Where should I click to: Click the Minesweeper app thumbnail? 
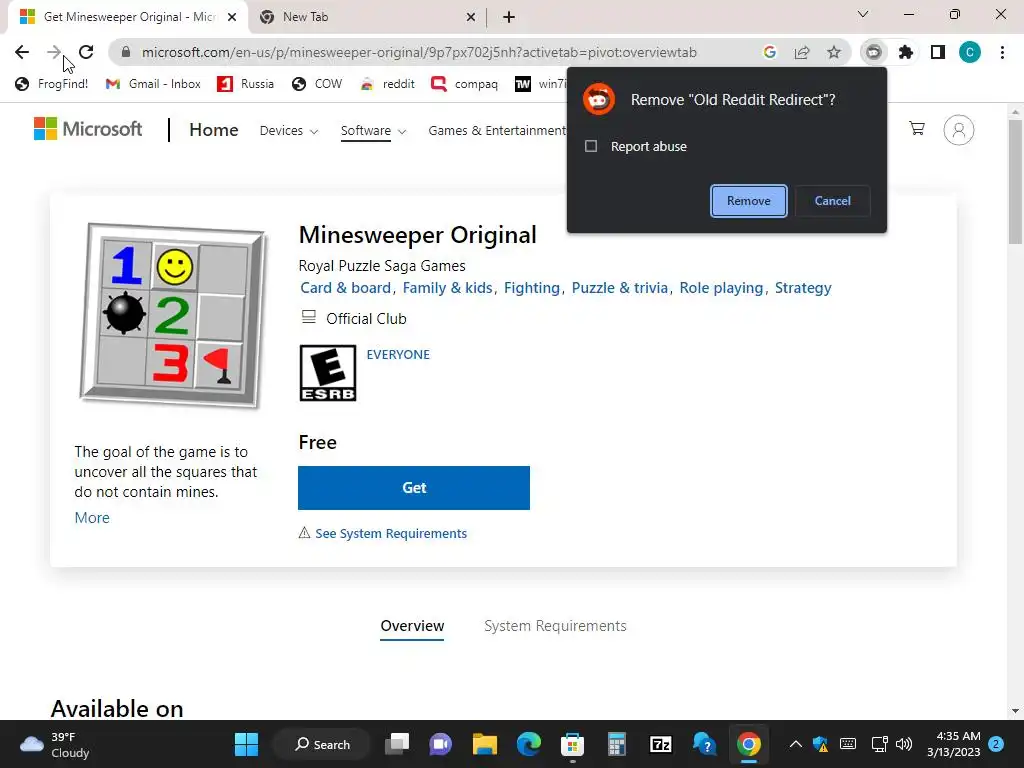coord(173,315)
